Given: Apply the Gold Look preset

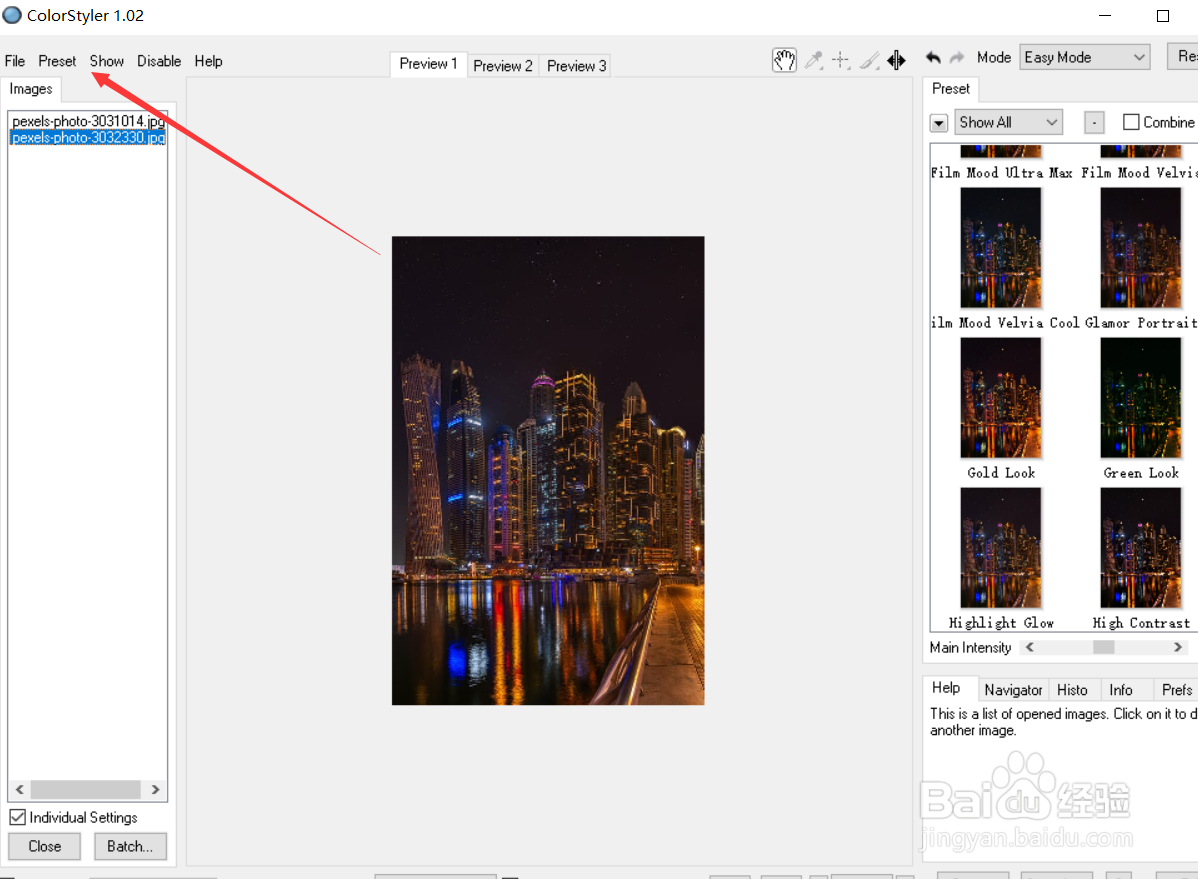Looking at the screenshot, I should 1001,398.
